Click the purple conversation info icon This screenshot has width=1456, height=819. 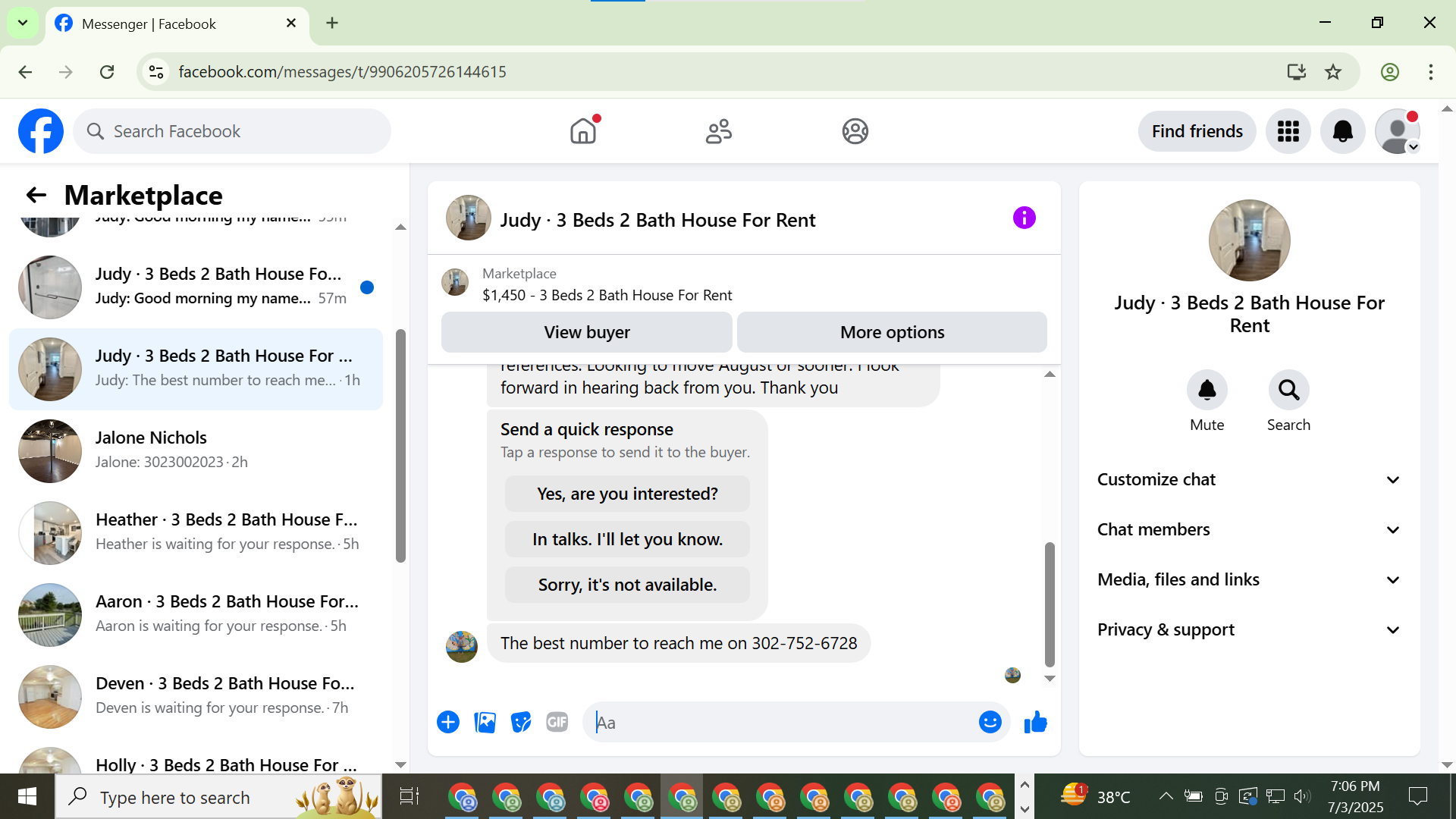(x=1024, y=218)
